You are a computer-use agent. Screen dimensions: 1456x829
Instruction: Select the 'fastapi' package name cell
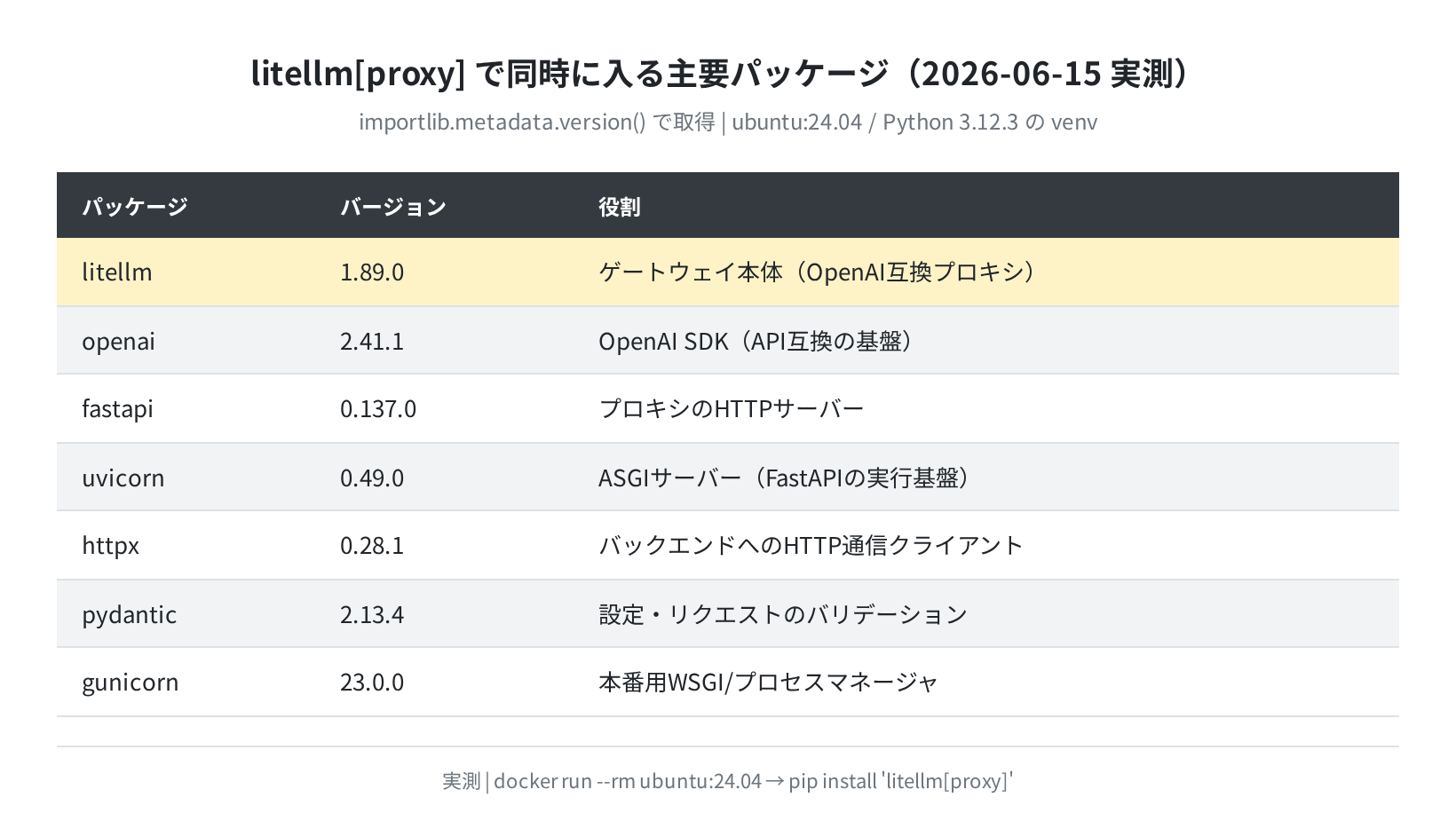(117, 408)
